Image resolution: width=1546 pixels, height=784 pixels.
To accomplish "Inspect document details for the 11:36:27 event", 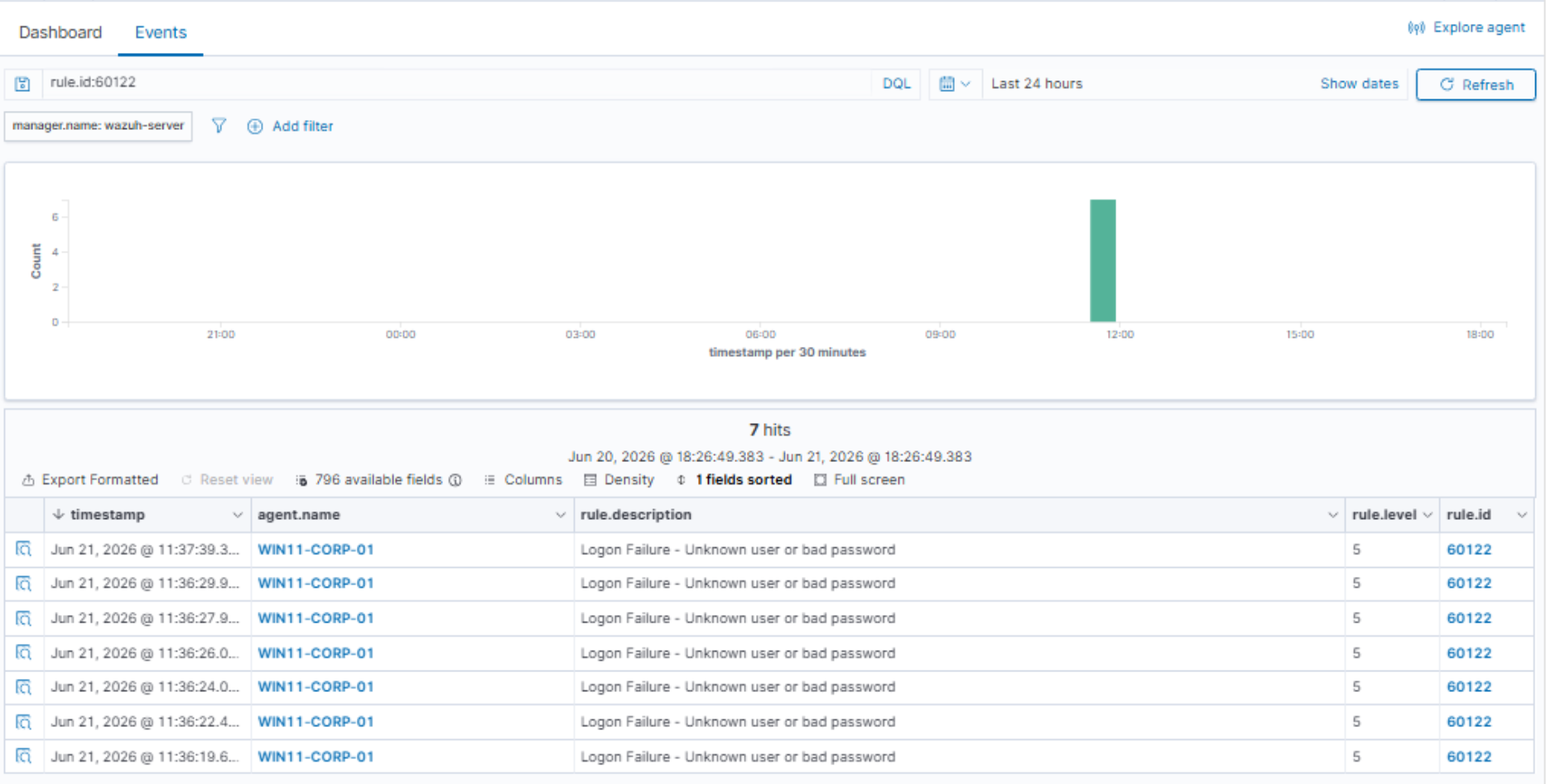I will coord(24,618).
